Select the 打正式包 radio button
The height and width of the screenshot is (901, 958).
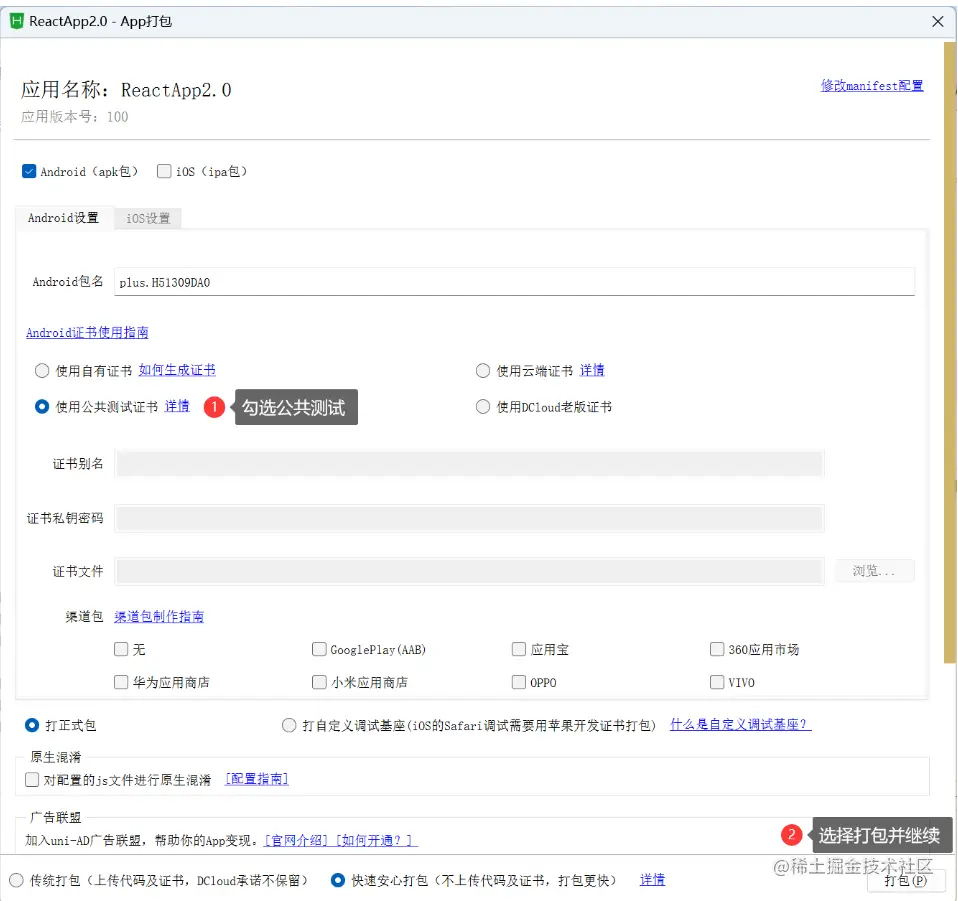click(32, 725)
